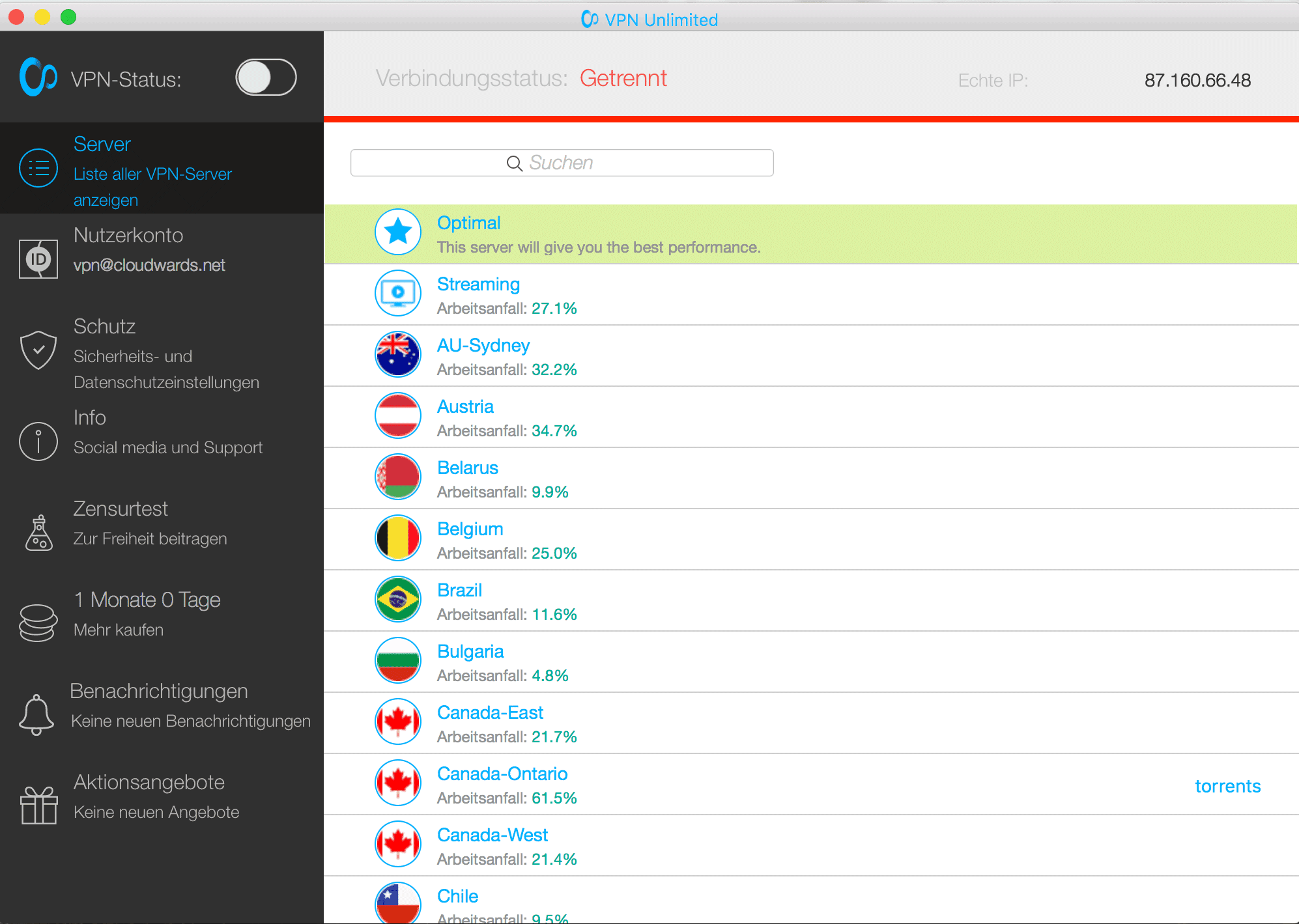Click the Austria flag icon
This screenshot has height=924, width=1299.
pyautogui.click(x=398, y=415)
